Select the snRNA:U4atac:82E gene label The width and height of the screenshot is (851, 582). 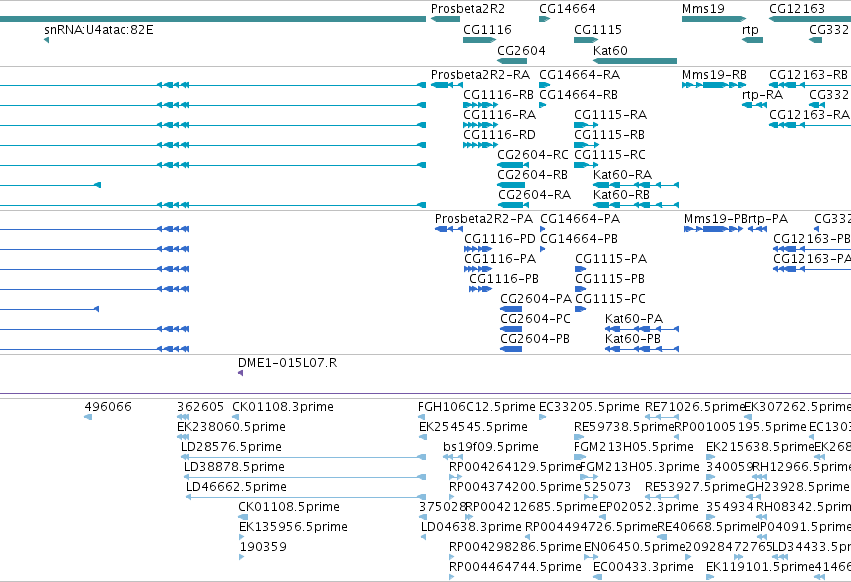99,29
